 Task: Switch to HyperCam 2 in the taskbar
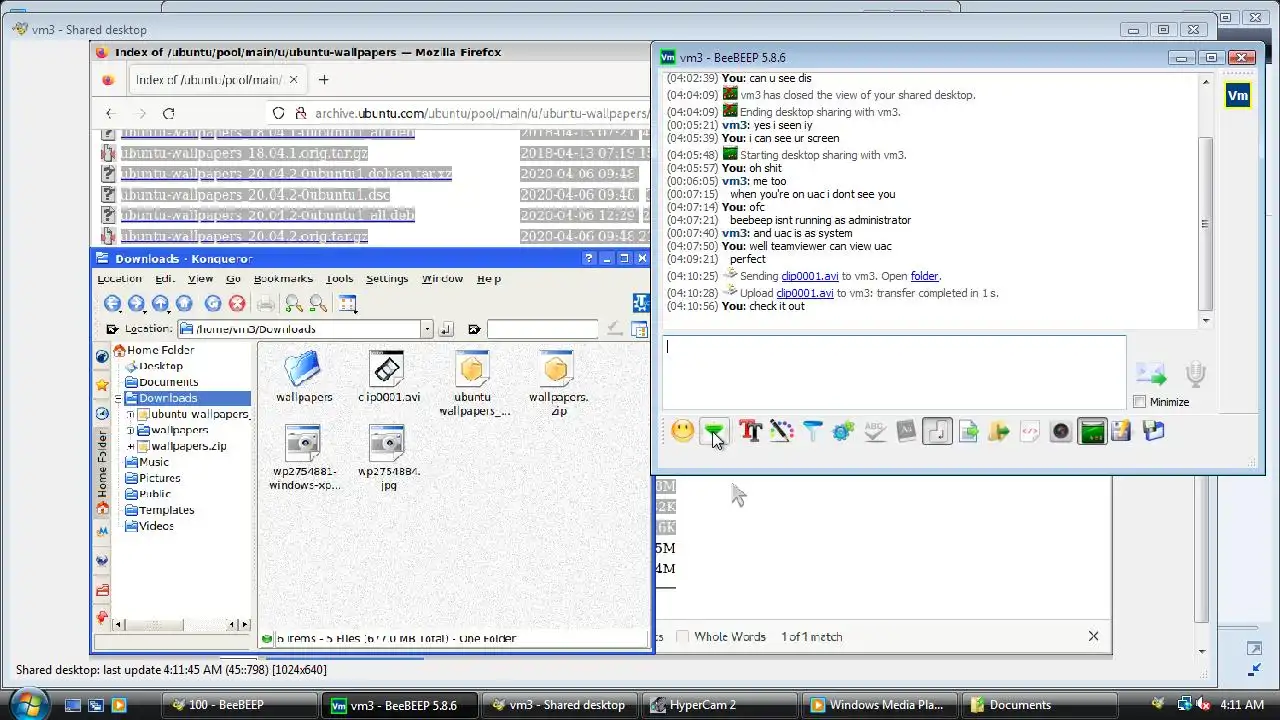[x=720, y=705]
